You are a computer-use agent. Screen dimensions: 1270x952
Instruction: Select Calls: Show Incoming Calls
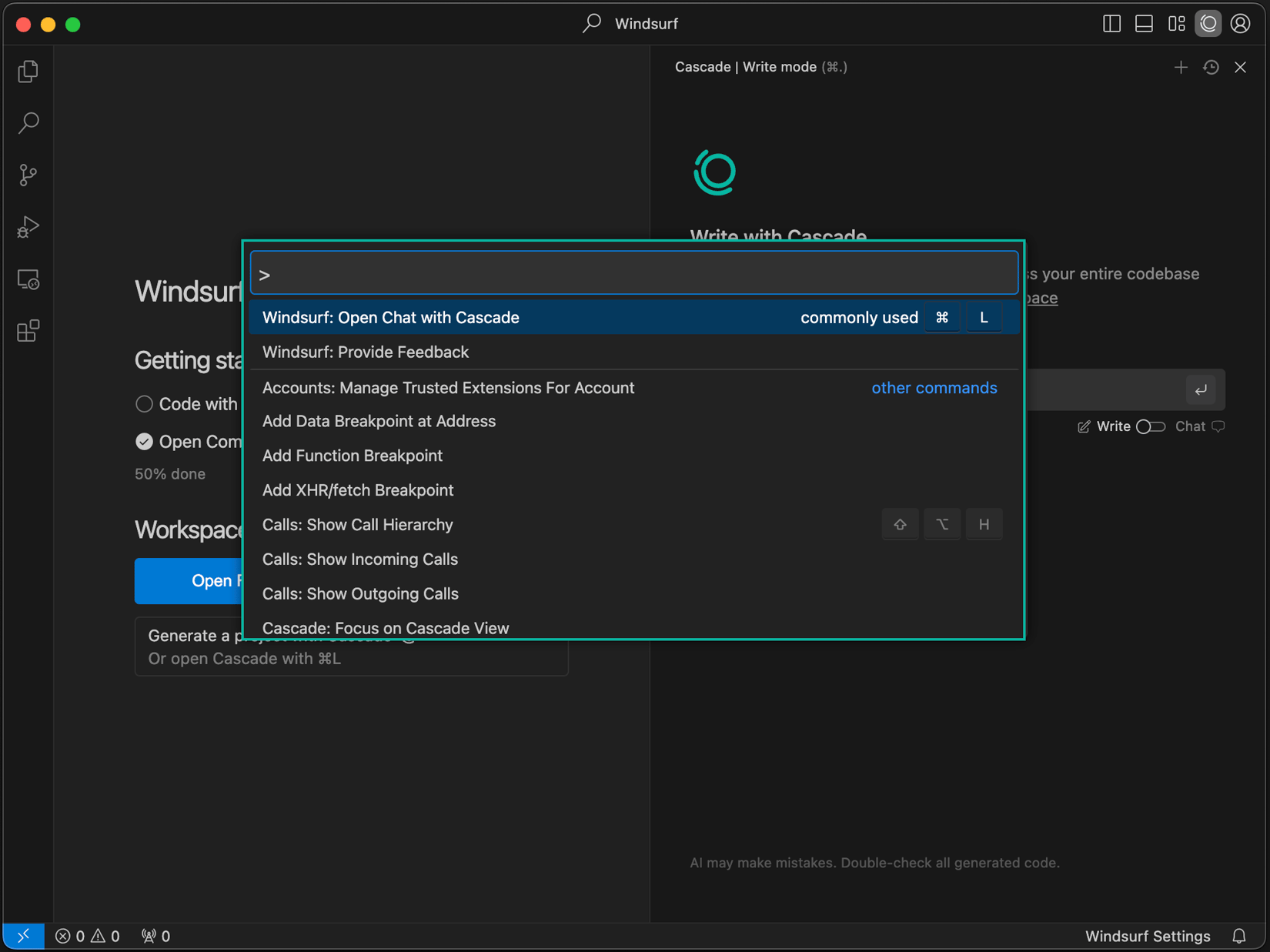634,560
